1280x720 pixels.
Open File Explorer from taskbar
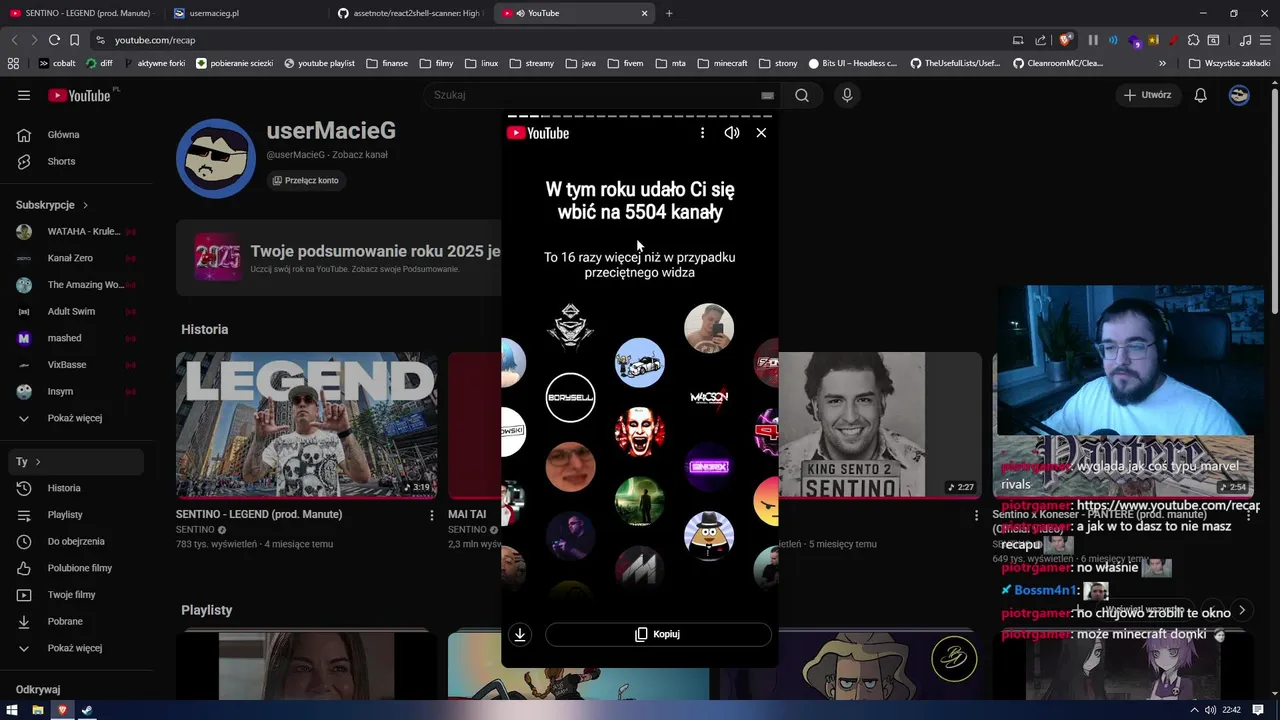click(37, 710)
